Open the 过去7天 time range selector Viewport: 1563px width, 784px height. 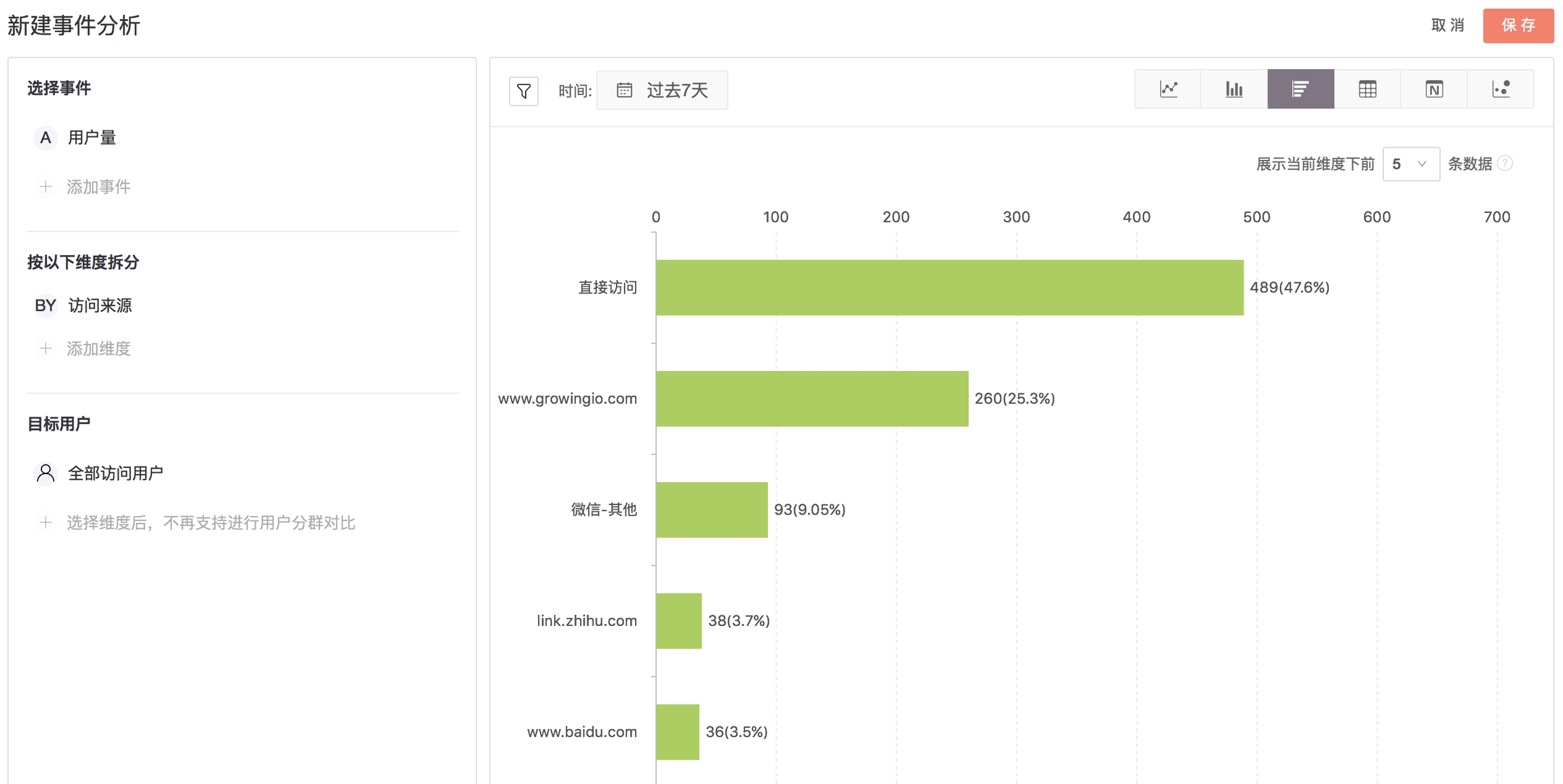[x=676, y=90]
